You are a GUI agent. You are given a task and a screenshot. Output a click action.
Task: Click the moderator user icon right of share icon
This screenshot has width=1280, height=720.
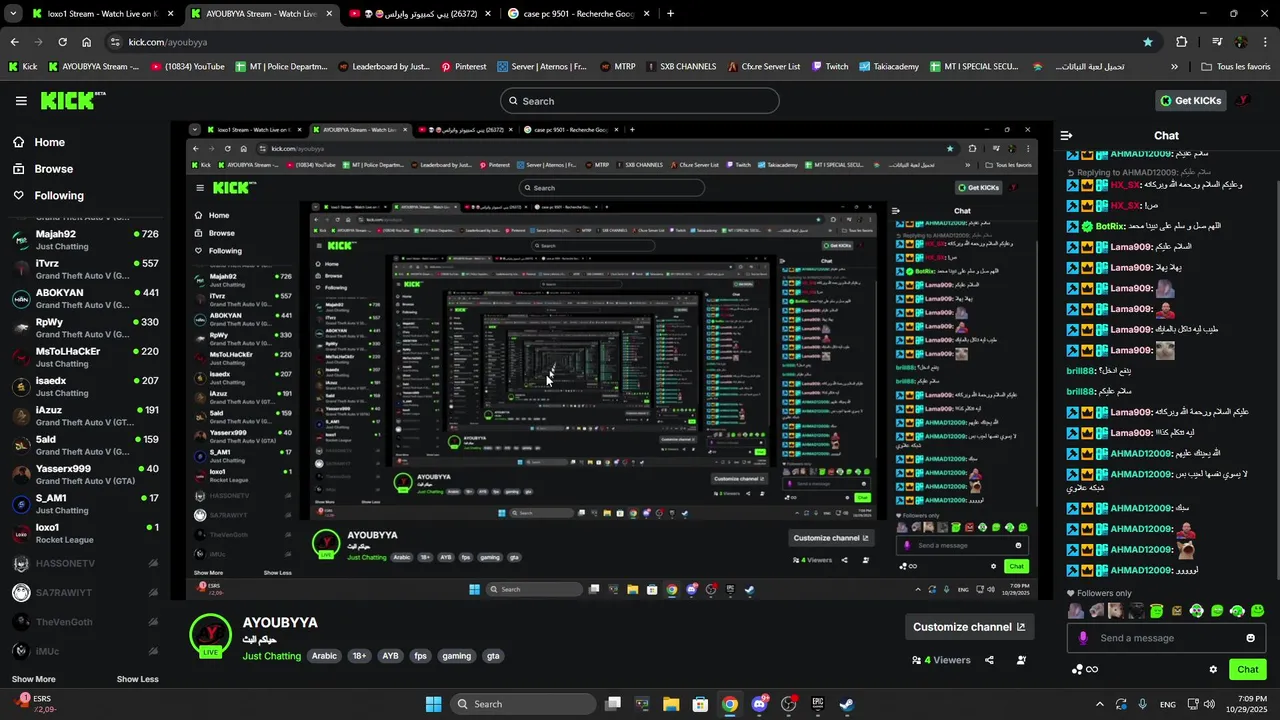pyautogui.click(x=1021, y=660)
